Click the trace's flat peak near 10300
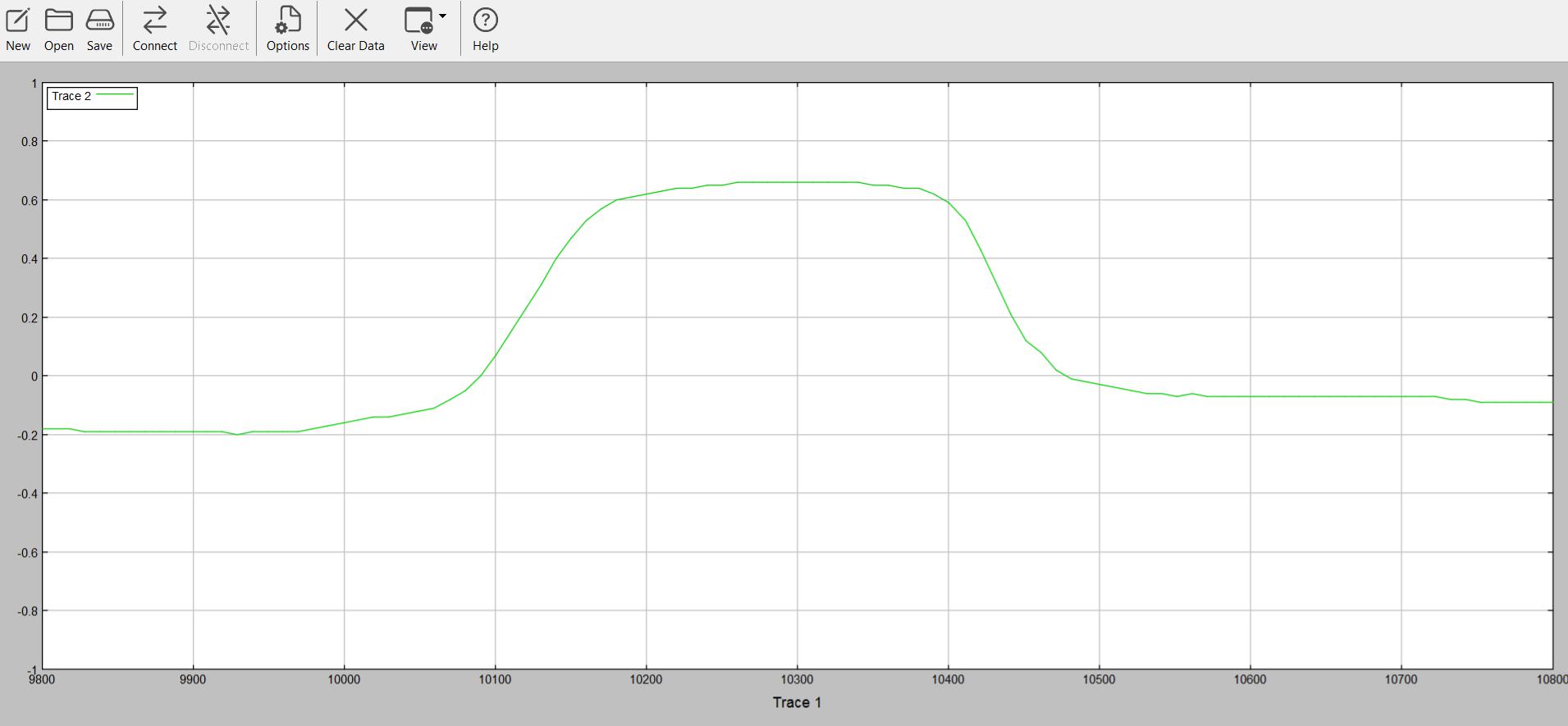Viewport: 1568px width, 726px height. (x=797, y=182)
